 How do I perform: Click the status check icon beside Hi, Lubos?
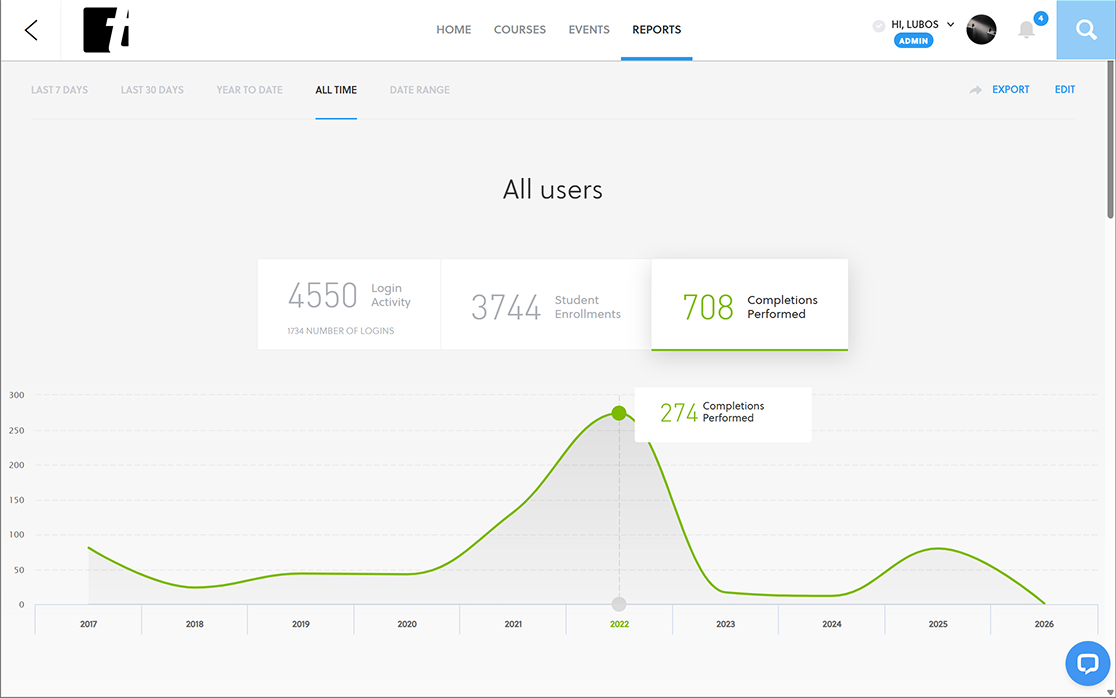click(878, 26)
